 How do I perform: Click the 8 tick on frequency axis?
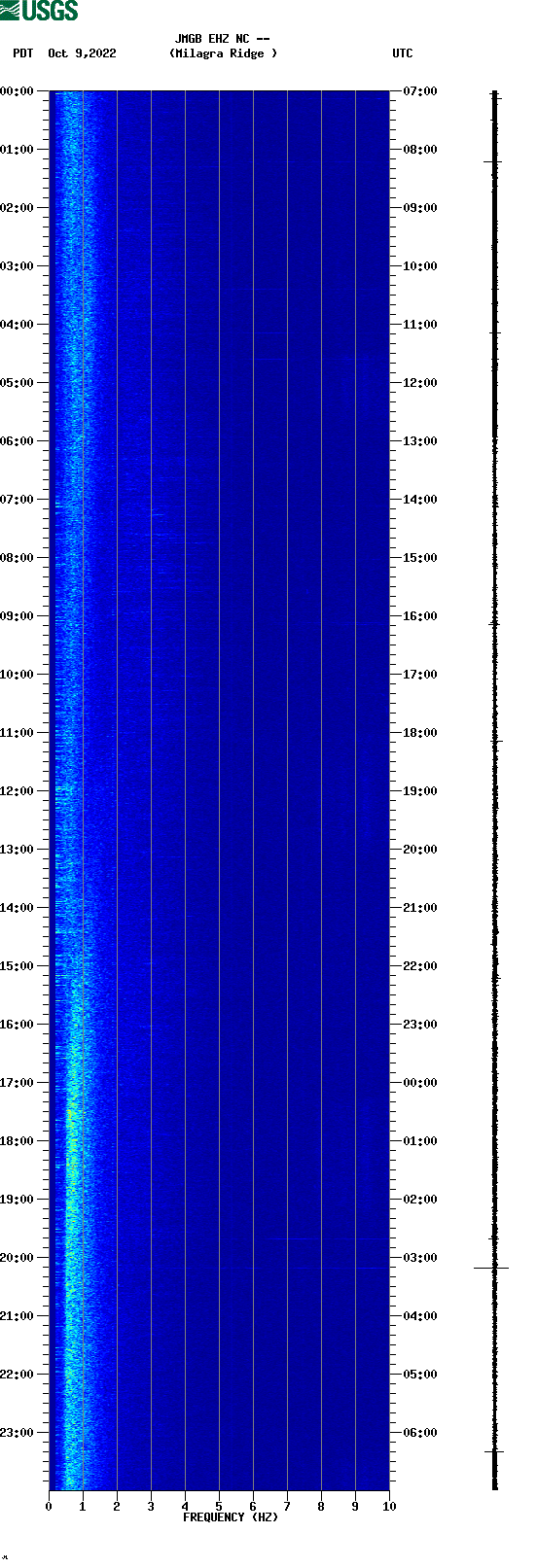[x=321, y=1507]
